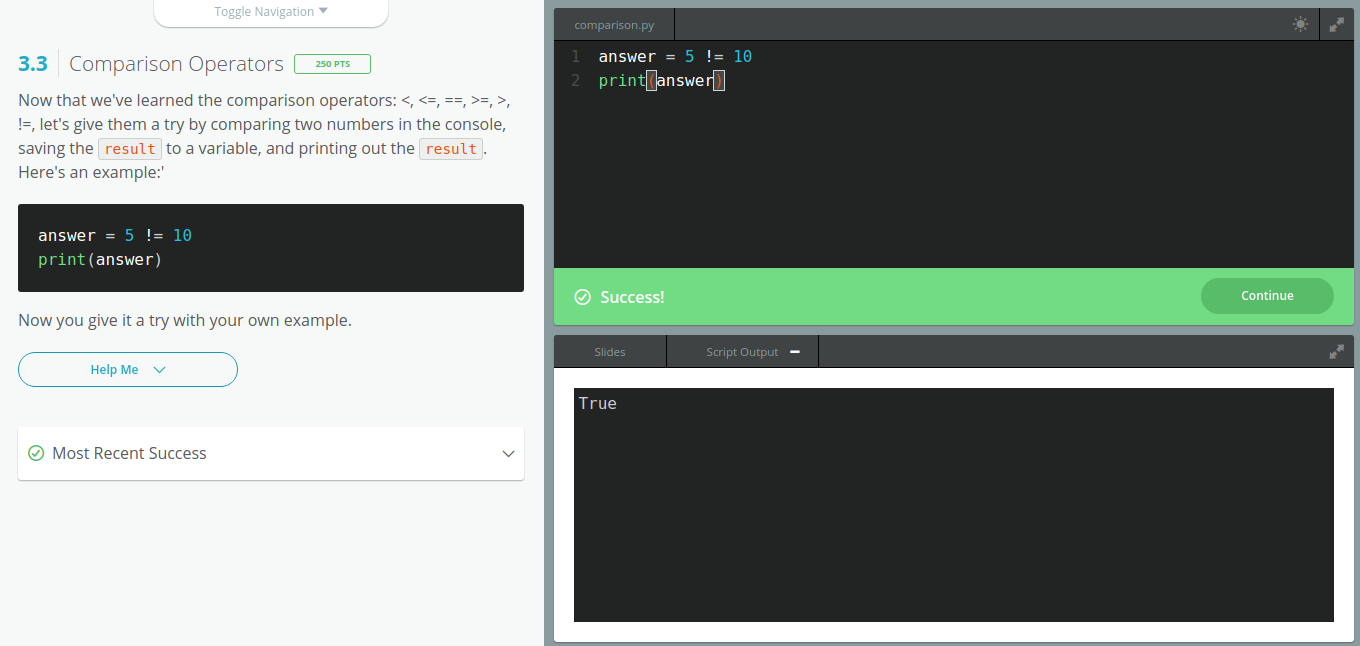Expand the code editor to fullscreen

click(1337, 24)
